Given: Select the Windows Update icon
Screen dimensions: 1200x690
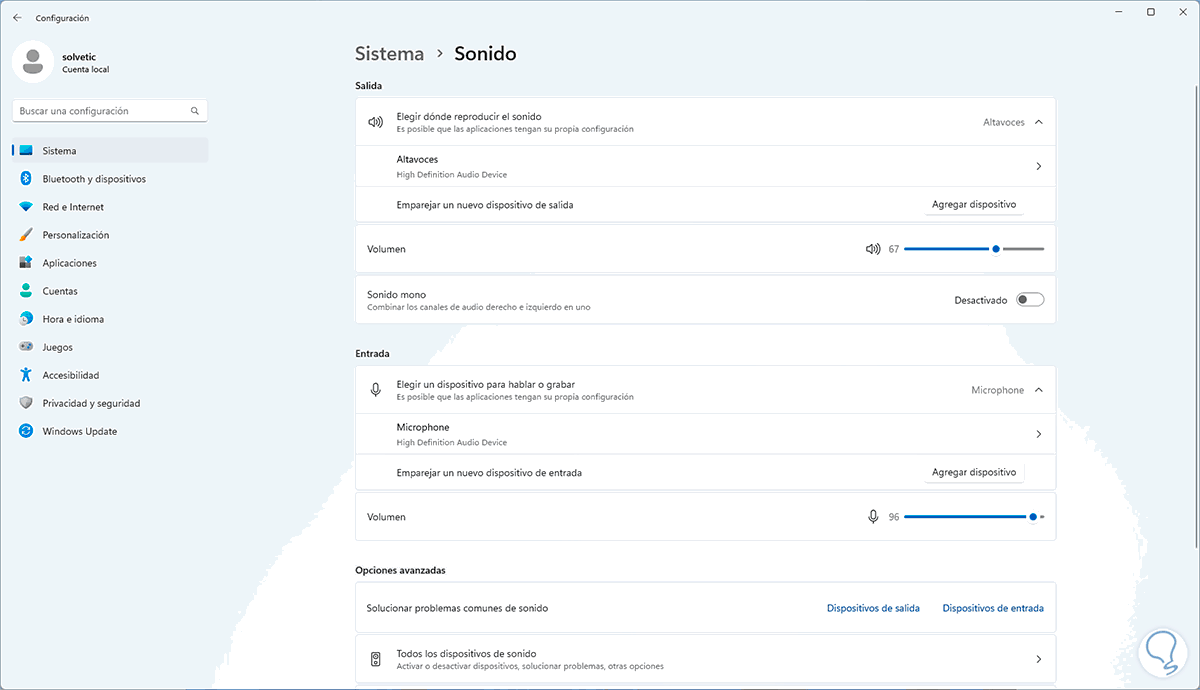Looking at the screenshot, I should pyautogui.click(x=26, y=432).
